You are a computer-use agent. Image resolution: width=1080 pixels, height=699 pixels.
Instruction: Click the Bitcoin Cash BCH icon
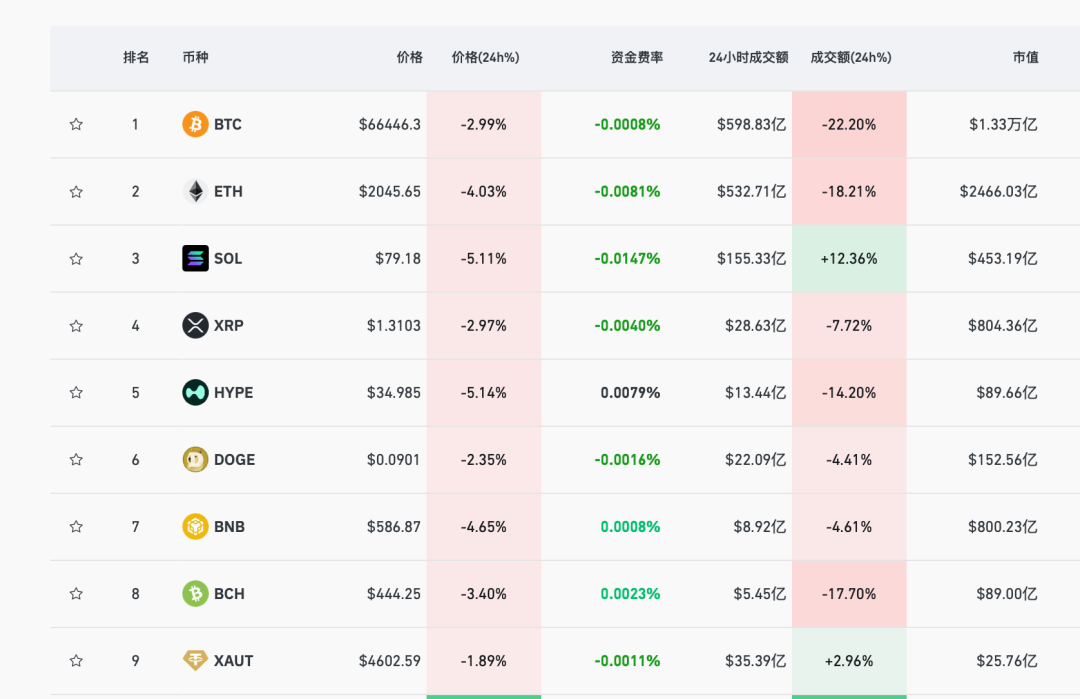click(x=195, y=594)
